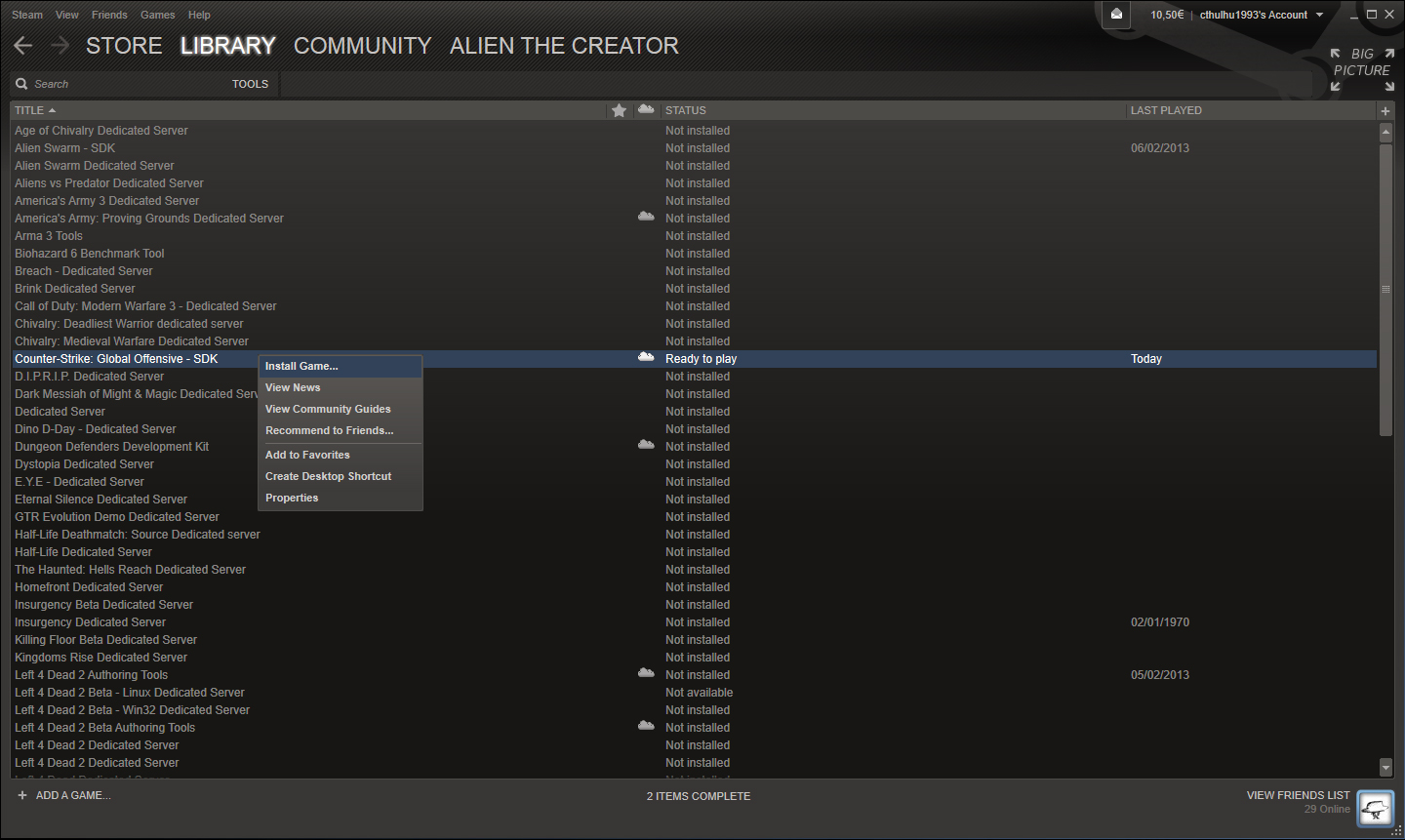1405x840 pixels.
Task: Go forward with the right arrow
Action: [60, 46]
